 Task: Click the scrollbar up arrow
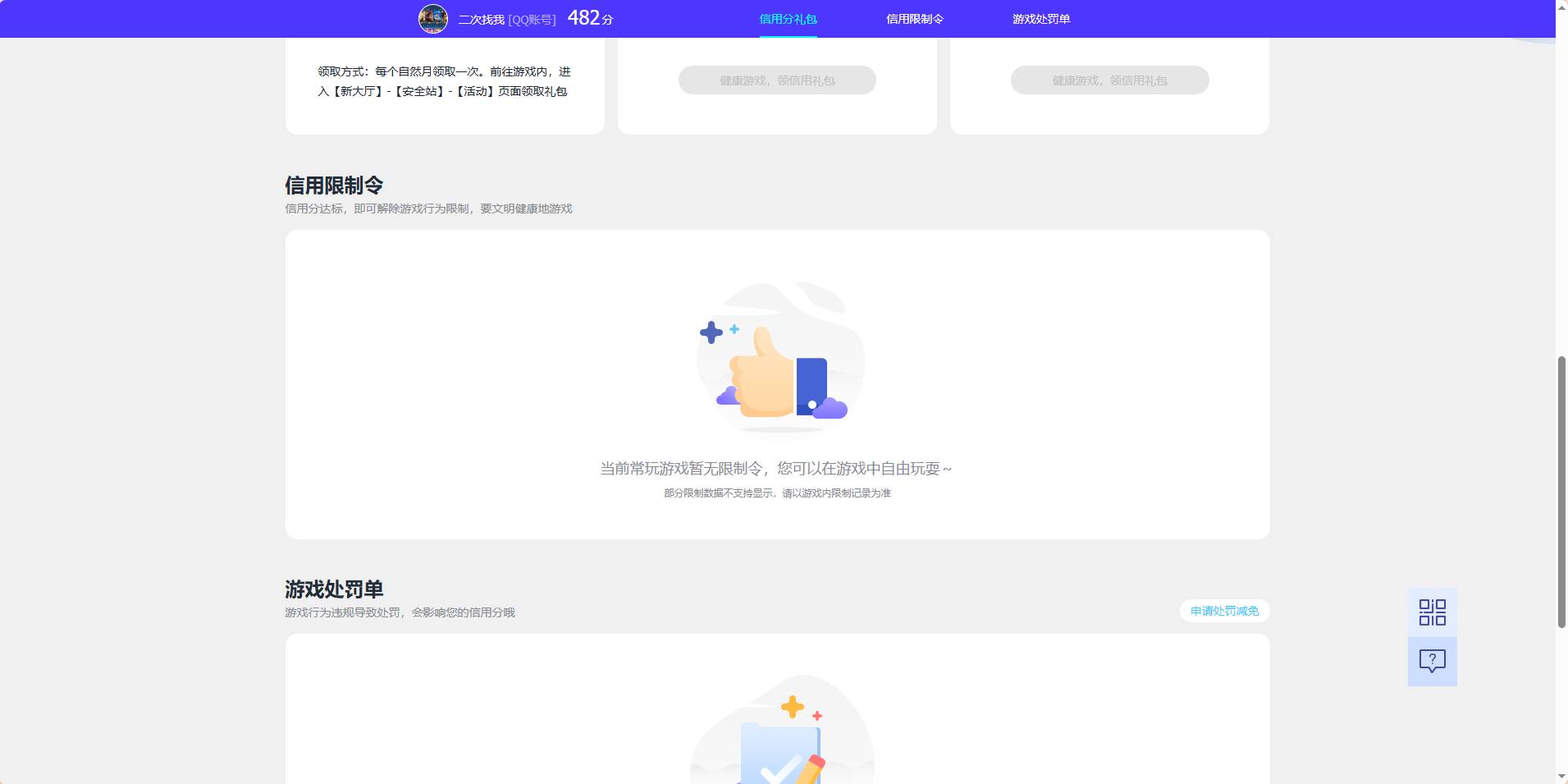[1561, 7]
